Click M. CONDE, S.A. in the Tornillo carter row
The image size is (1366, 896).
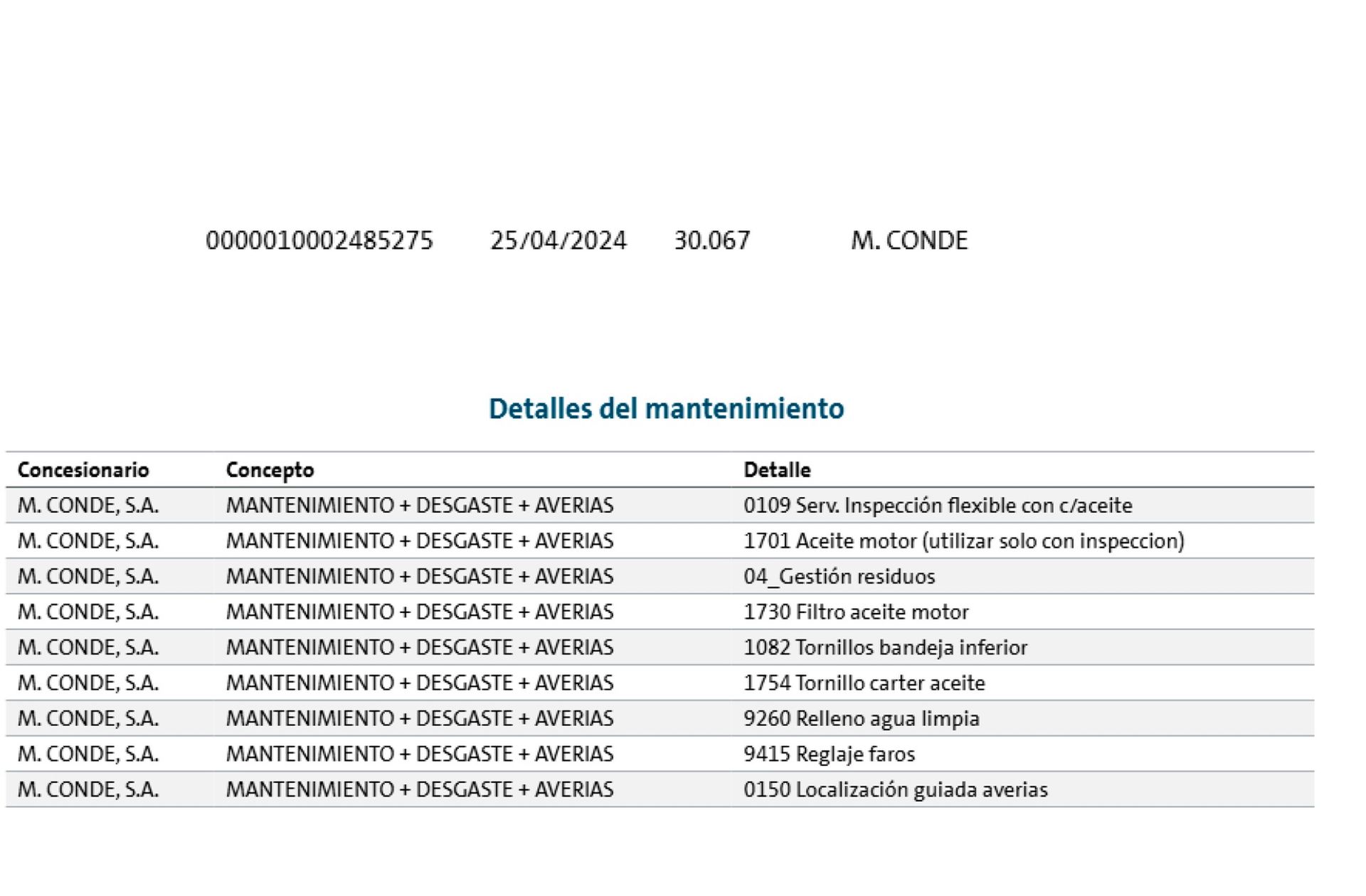tap(88, 683)
